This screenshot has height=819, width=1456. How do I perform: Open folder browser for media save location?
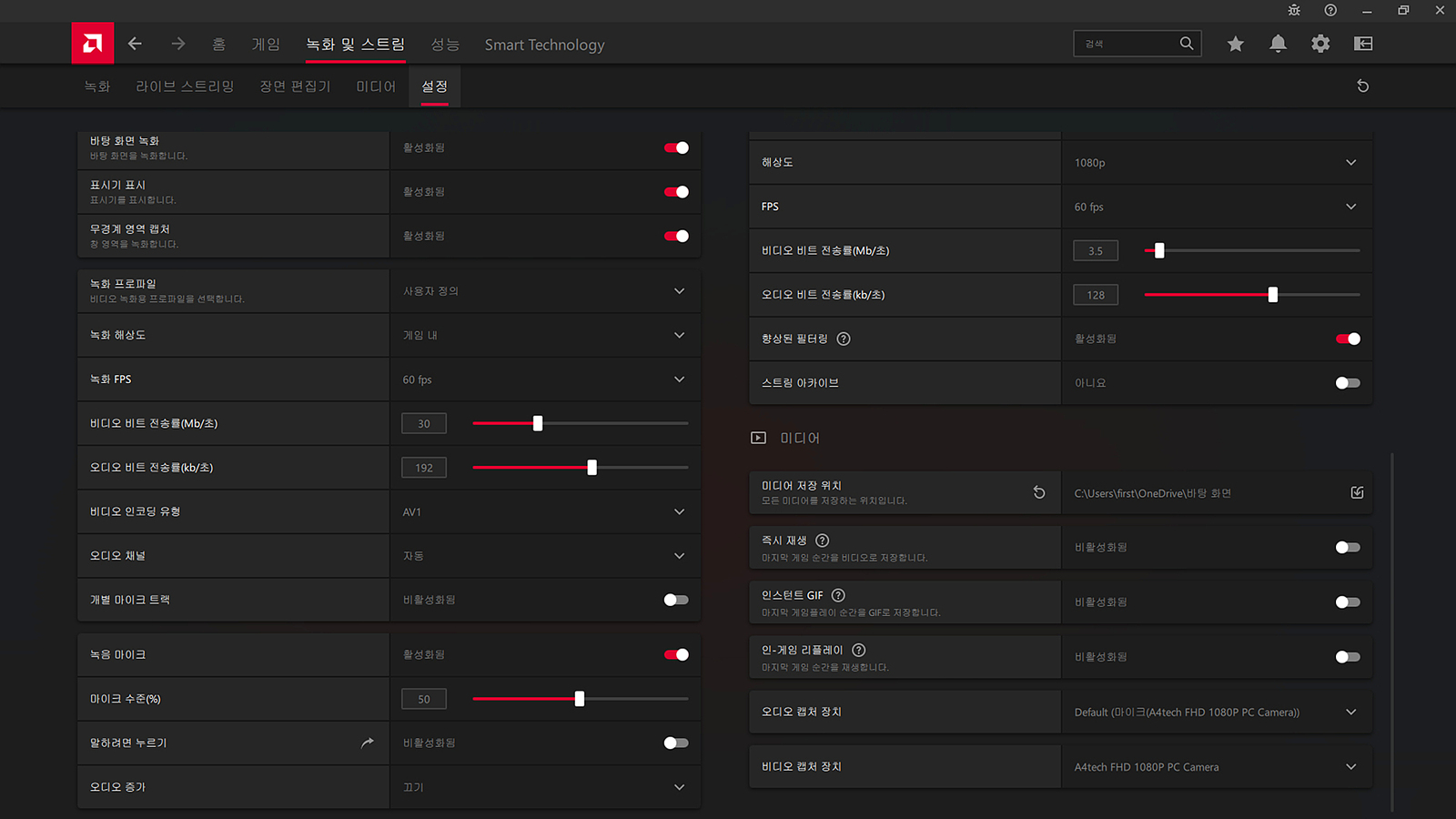pos(1357,492)
